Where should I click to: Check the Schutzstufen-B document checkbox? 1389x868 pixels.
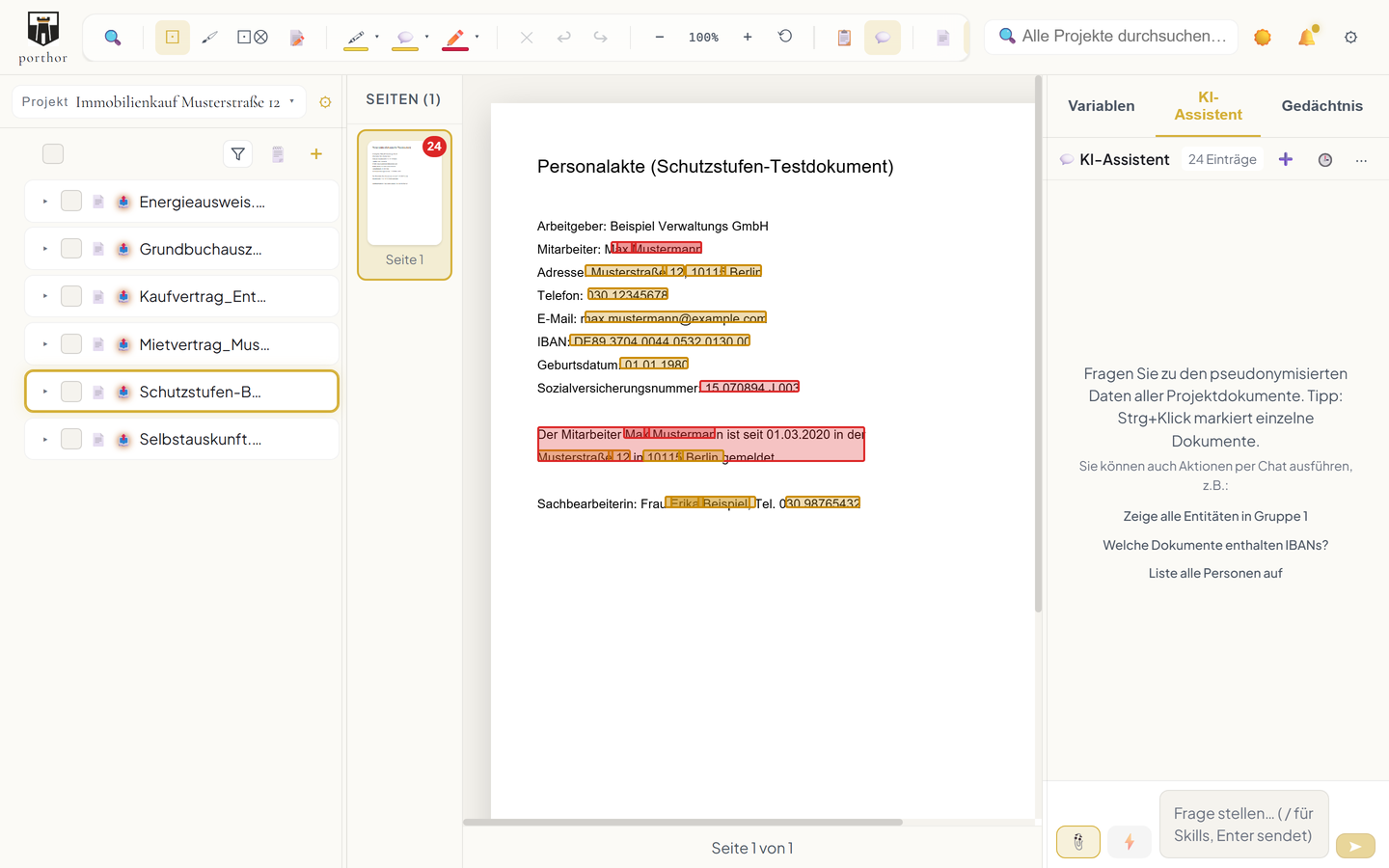[x=71, y=392]
